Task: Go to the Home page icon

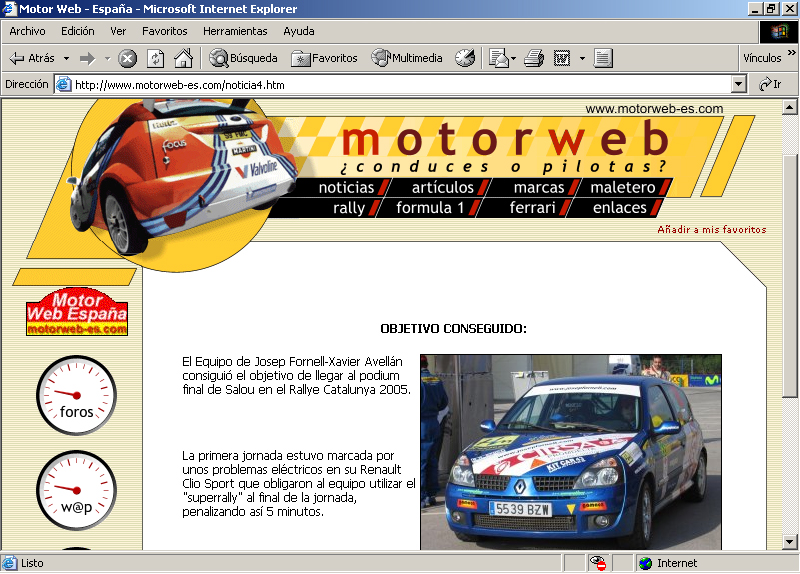Action: click(184, 58)
